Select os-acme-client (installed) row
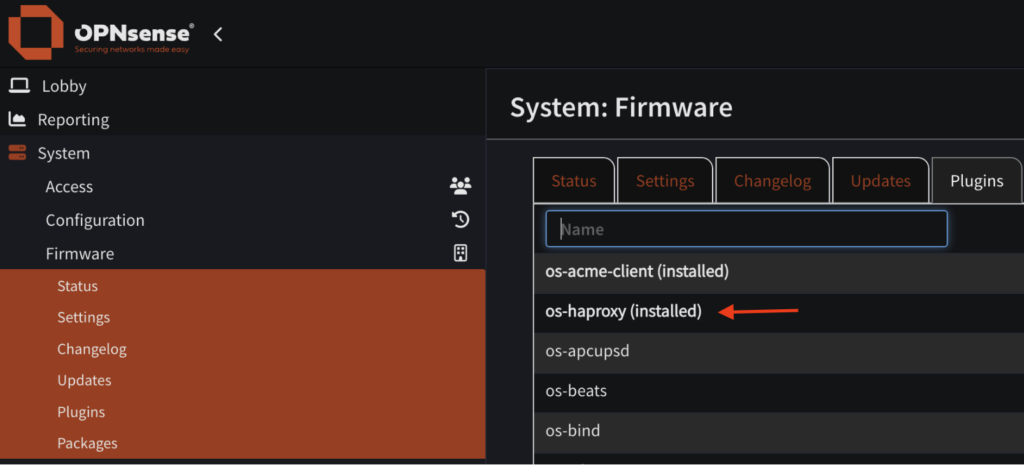 point(778,272)
